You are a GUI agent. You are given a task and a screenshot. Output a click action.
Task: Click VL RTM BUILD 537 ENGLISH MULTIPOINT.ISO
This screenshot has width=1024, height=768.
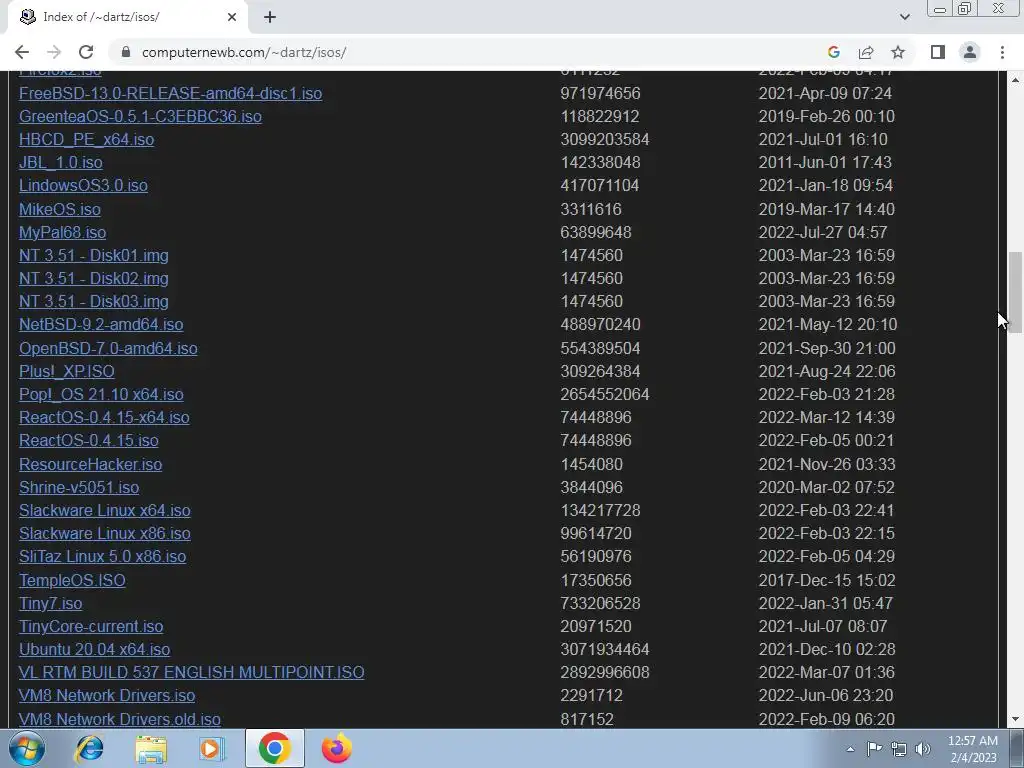pos(191,672)
